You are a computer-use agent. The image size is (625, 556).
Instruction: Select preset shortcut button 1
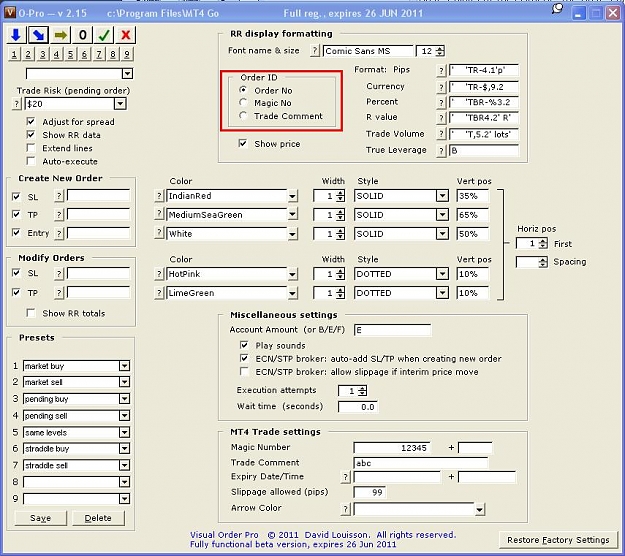click(x=14, y=54)
